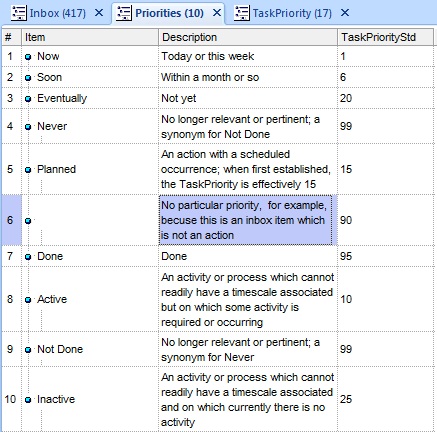Sort by the Item column header
437x432 pixels.
90,37
